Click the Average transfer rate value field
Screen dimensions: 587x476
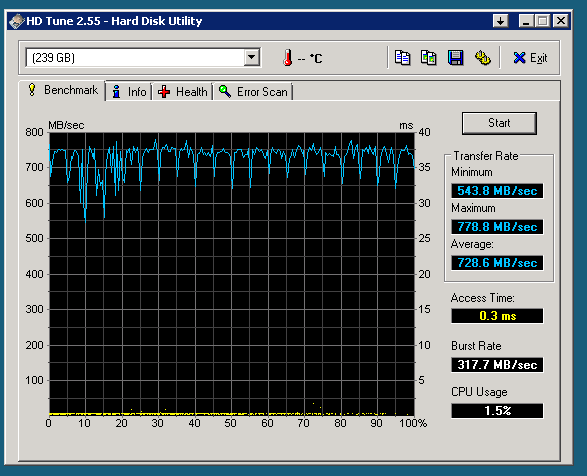coord(497,263)
